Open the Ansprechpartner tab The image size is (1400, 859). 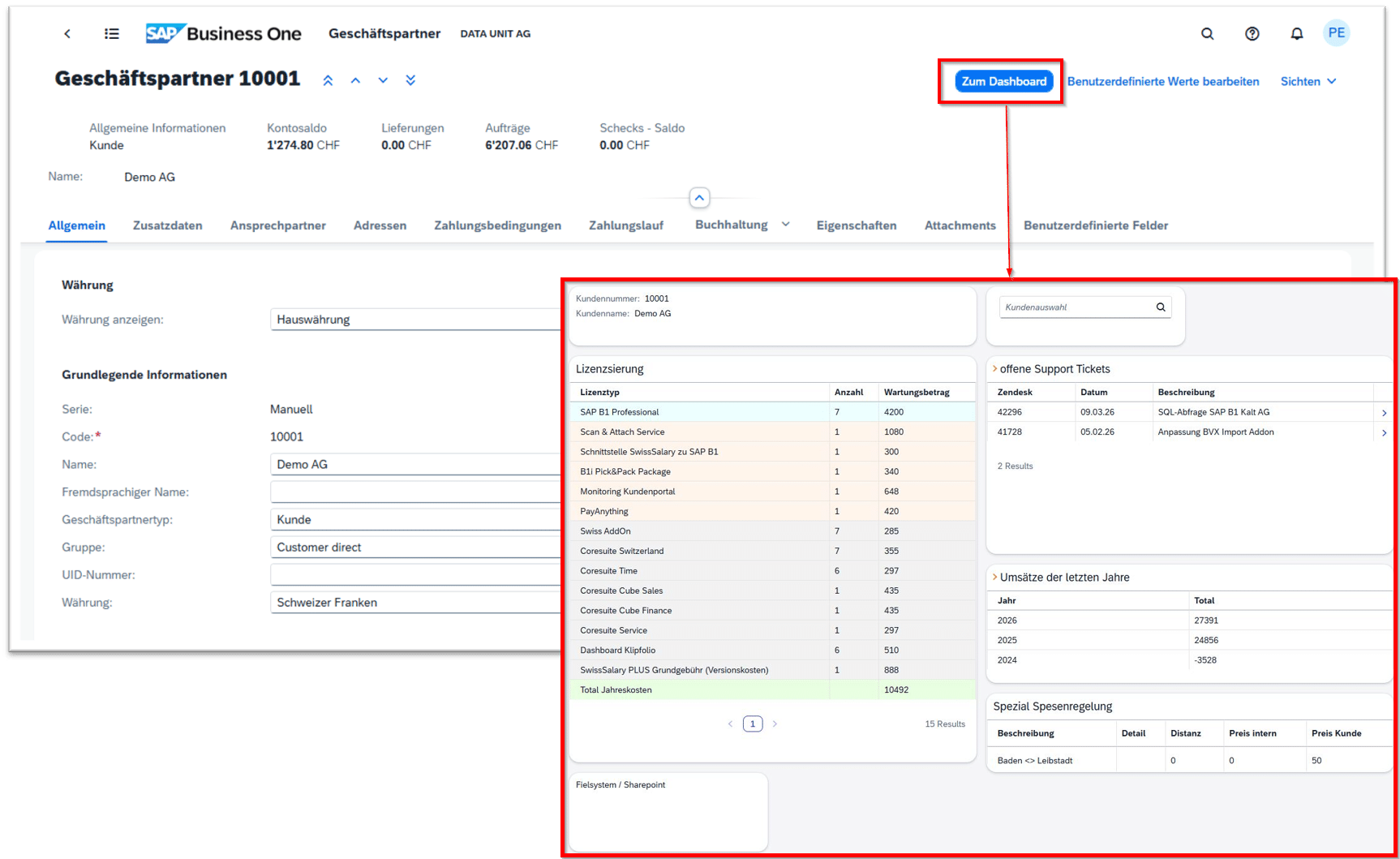point(278,225)
